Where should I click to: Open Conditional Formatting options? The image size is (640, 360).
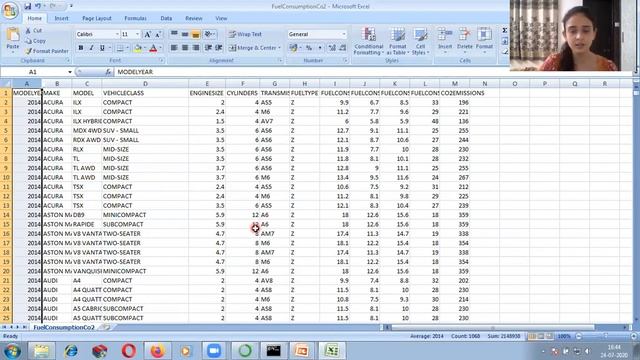tap(369, 41)
